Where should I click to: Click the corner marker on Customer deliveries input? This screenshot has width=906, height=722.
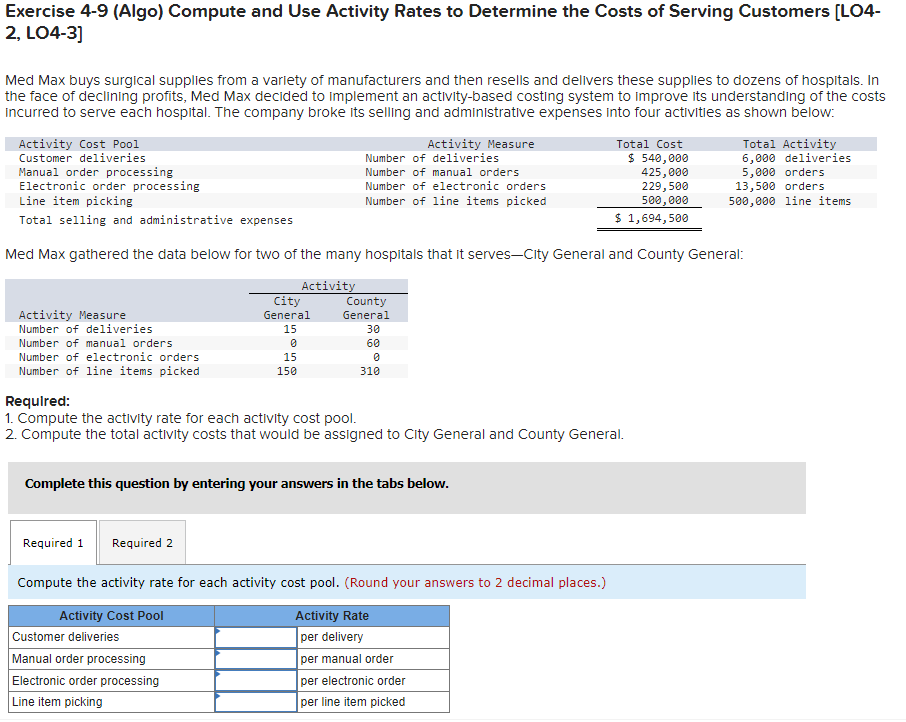[216, 629]
